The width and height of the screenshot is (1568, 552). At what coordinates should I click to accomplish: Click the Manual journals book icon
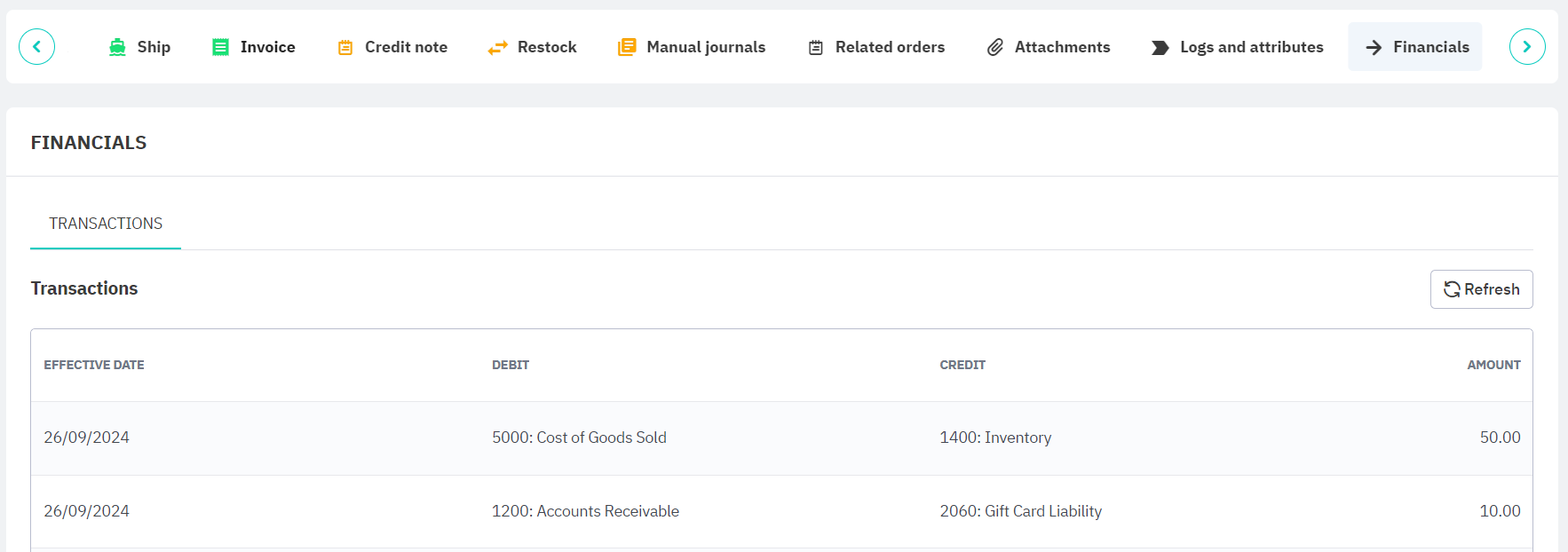tap(627, 48)
